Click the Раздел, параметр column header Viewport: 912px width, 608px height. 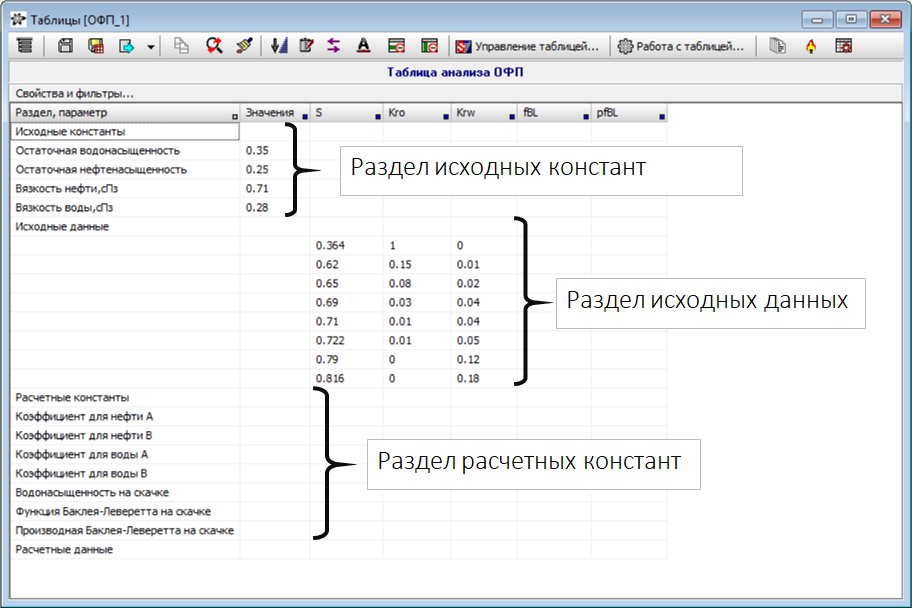124,113
